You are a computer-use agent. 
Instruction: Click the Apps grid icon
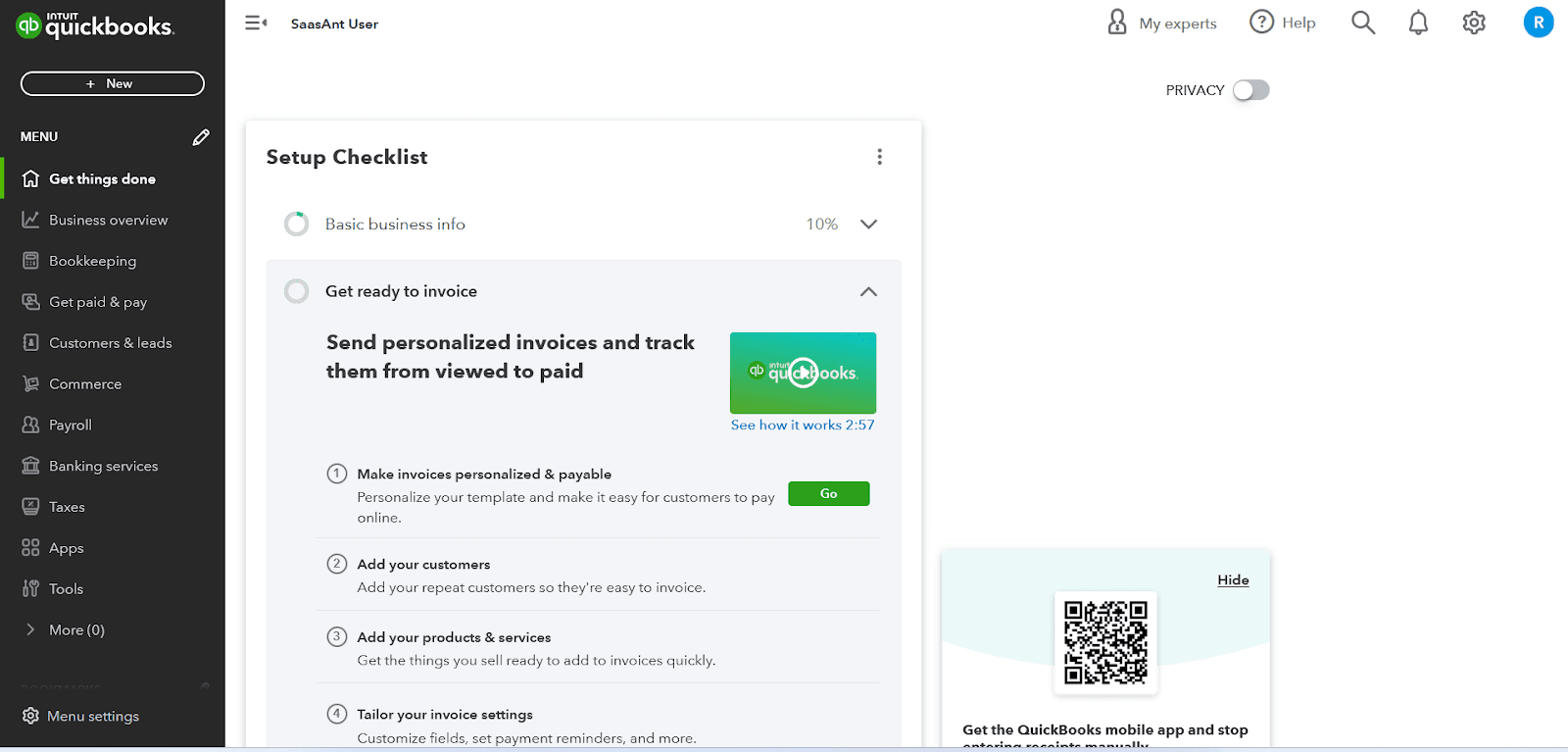click(30, 548)
